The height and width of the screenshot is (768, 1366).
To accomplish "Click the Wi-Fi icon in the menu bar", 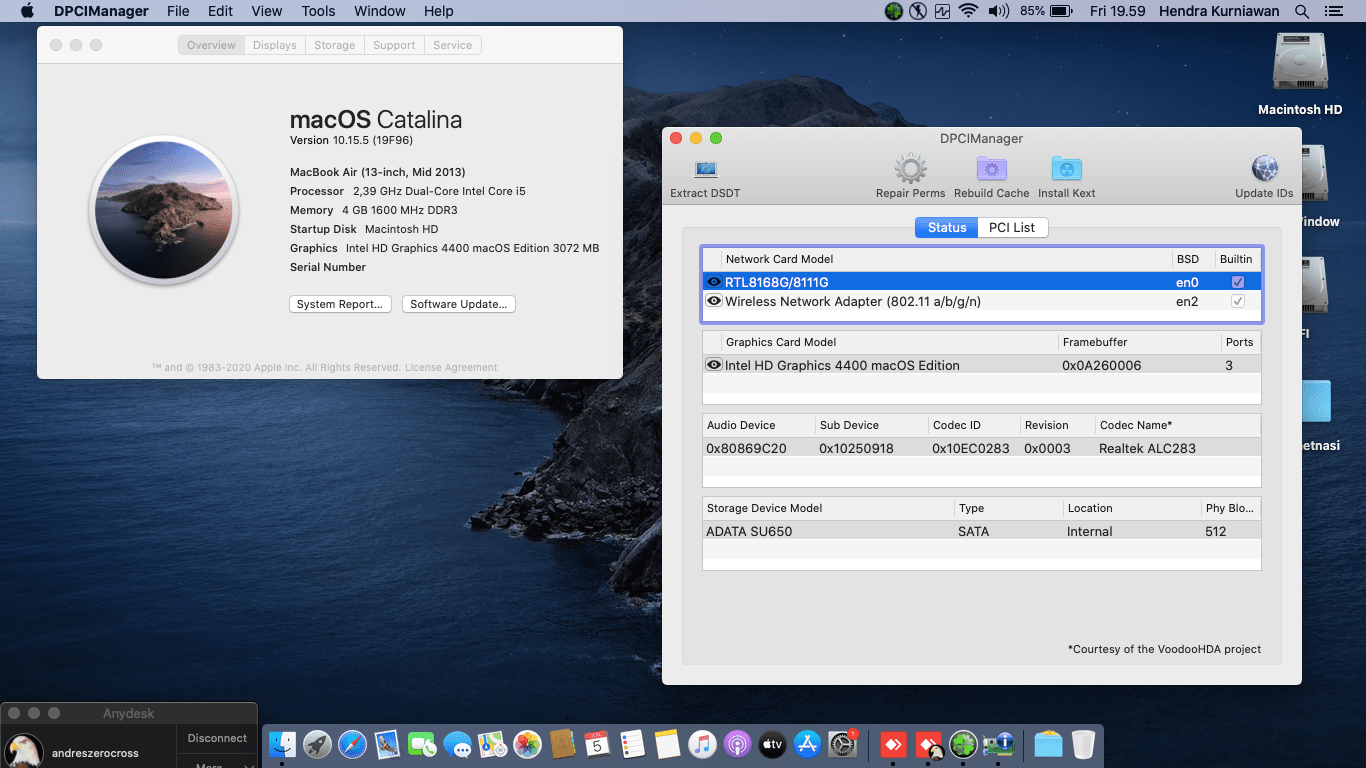I will point(968,11).
